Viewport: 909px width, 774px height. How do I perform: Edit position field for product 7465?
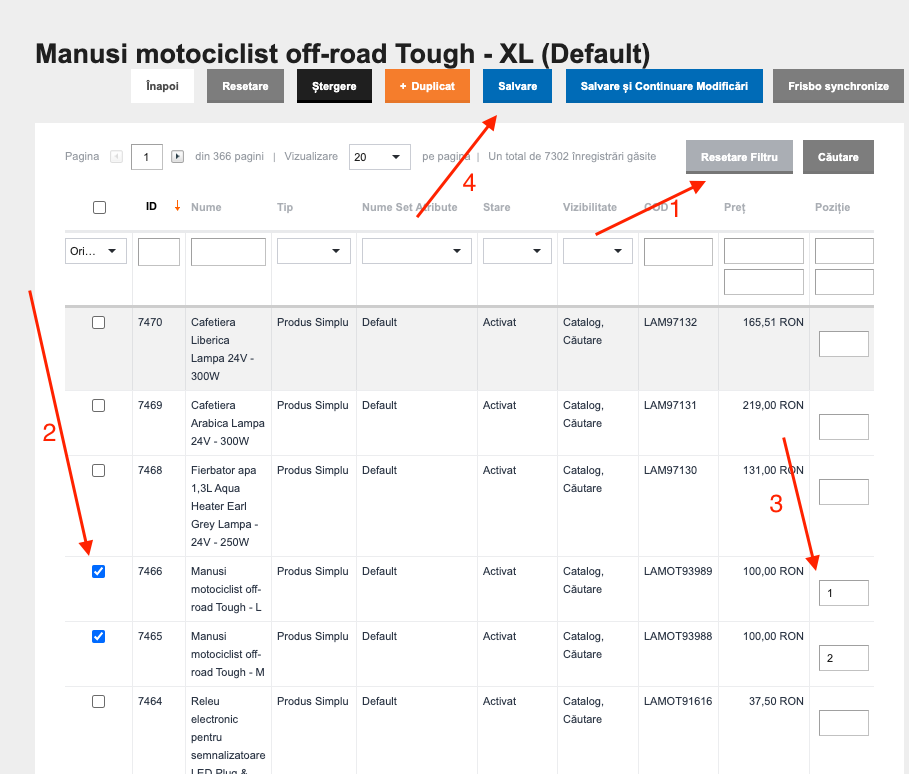tap(843, 658)
